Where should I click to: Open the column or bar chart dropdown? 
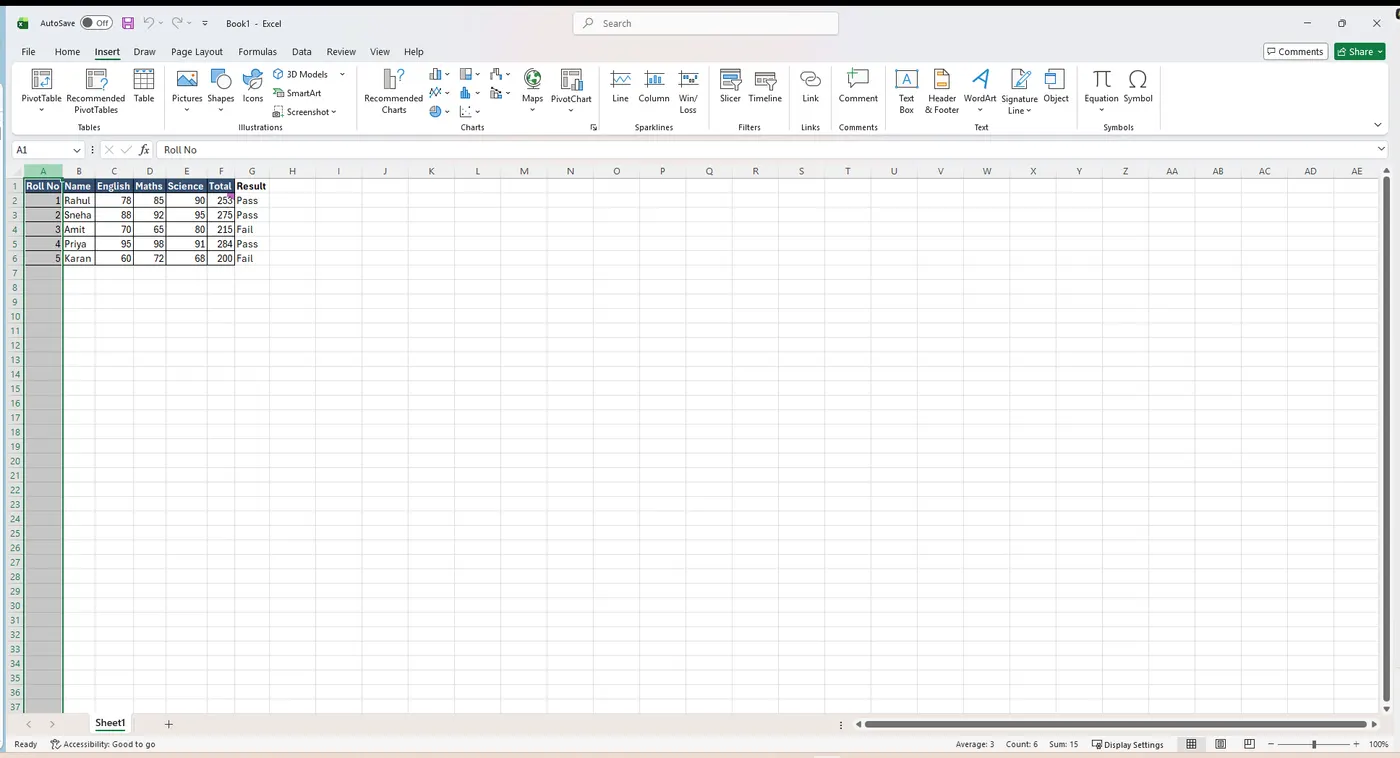click(x=440, y=74)
